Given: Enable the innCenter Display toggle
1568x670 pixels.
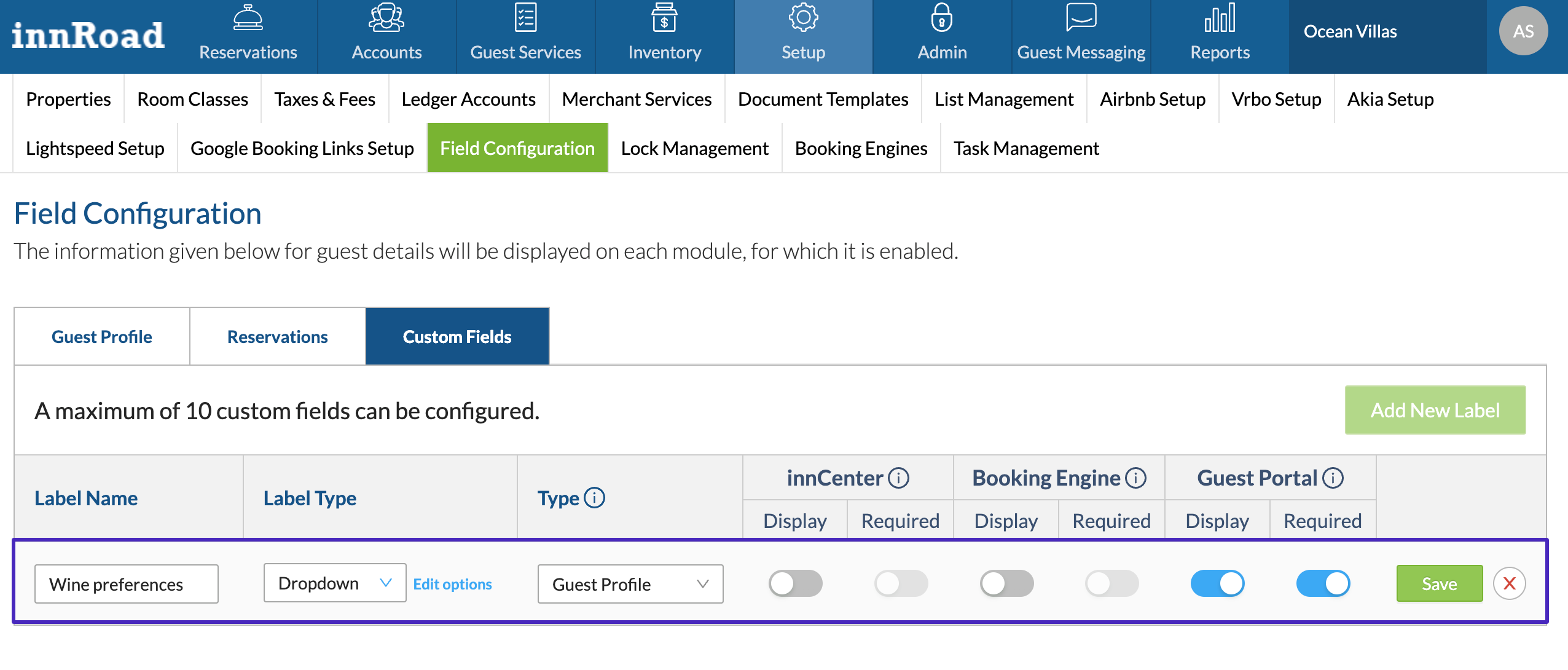Looking at the screenshot, I should [795, 583].
